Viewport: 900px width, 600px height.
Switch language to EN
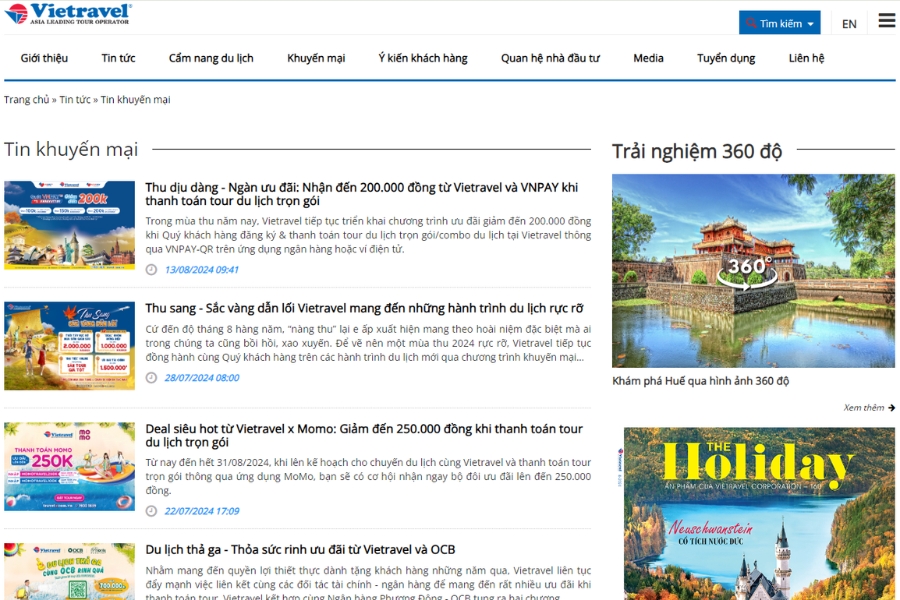tap(849, 24)
